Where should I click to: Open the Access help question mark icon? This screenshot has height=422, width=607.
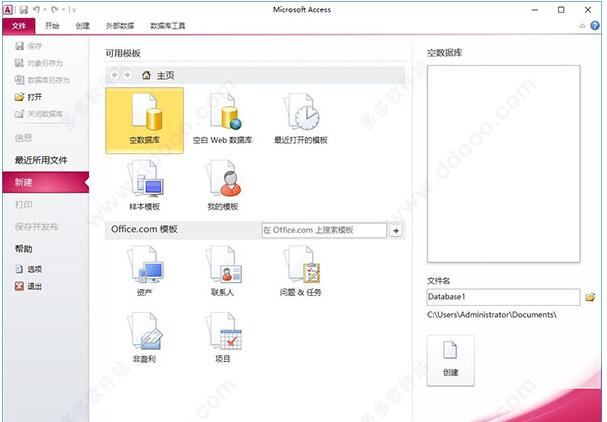(595, 26)
